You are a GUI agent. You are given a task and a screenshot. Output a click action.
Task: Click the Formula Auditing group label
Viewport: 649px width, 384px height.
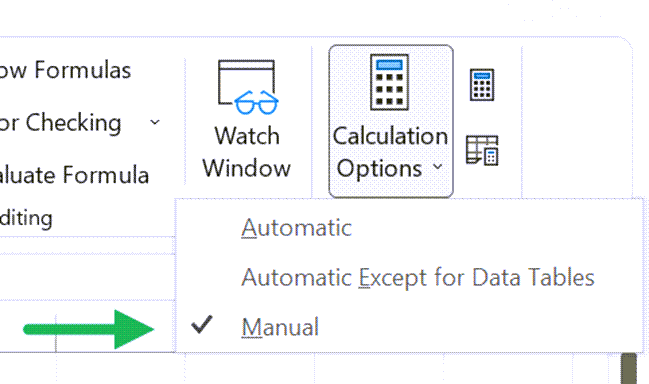[x=26, y=218]
